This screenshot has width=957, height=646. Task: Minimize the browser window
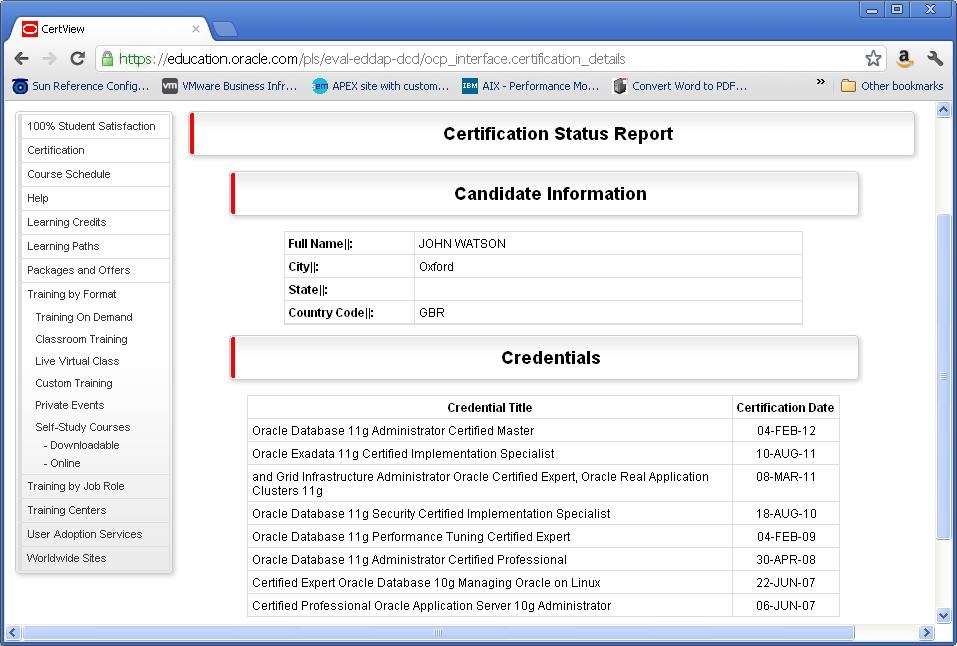tap(872, 9)
